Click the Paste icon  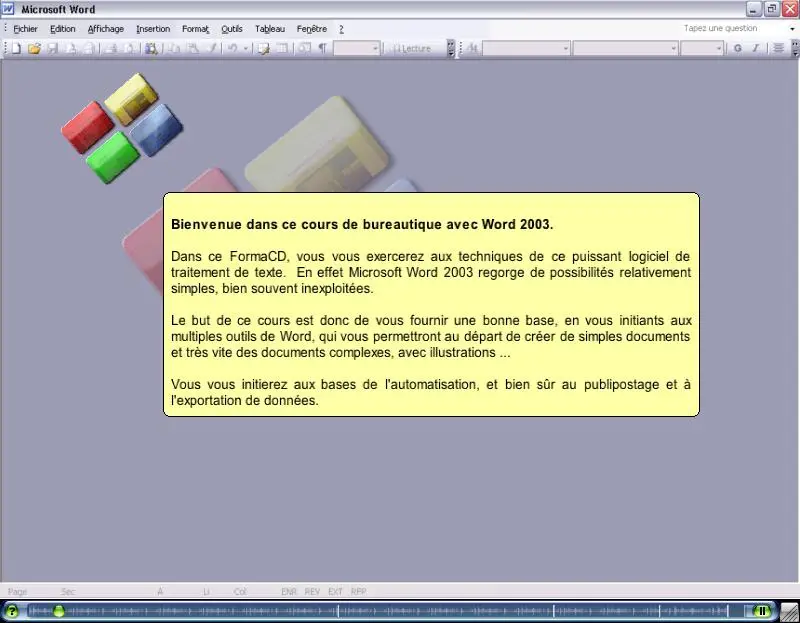click(193, 48)
